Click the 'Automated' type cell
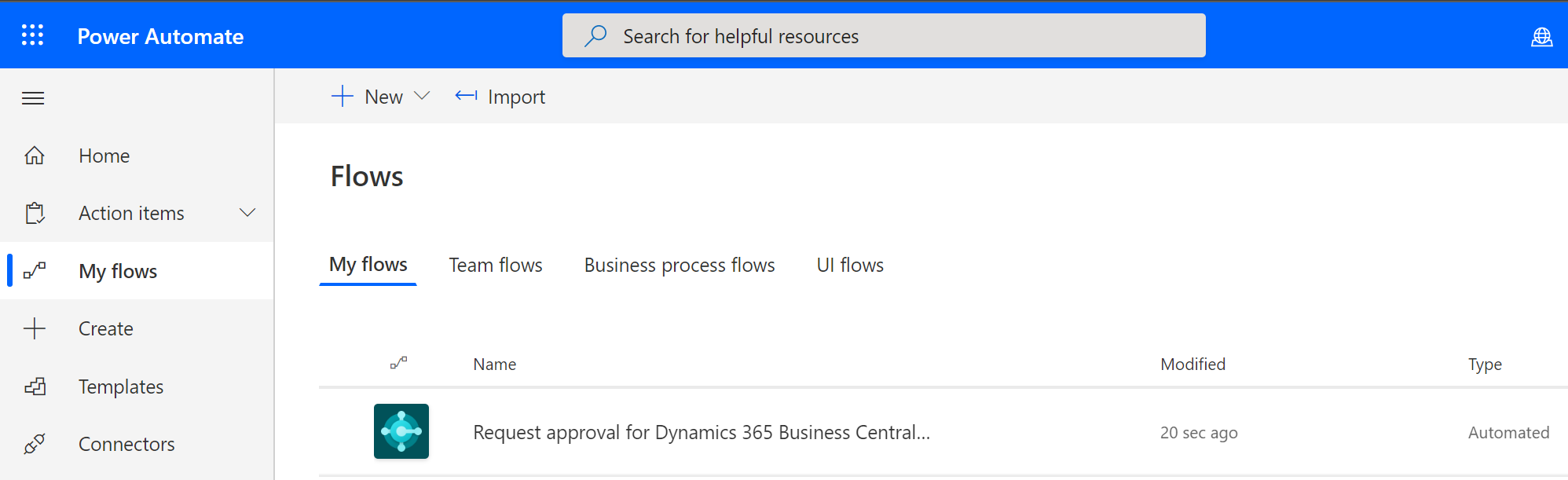The image size is (1568, 480). 1508,432
